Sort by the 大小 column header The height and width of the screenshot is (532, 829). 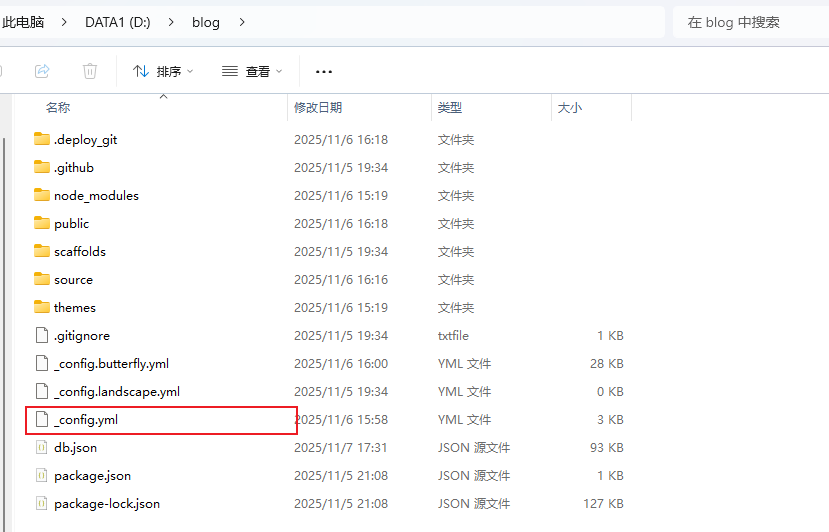[570, 107]
